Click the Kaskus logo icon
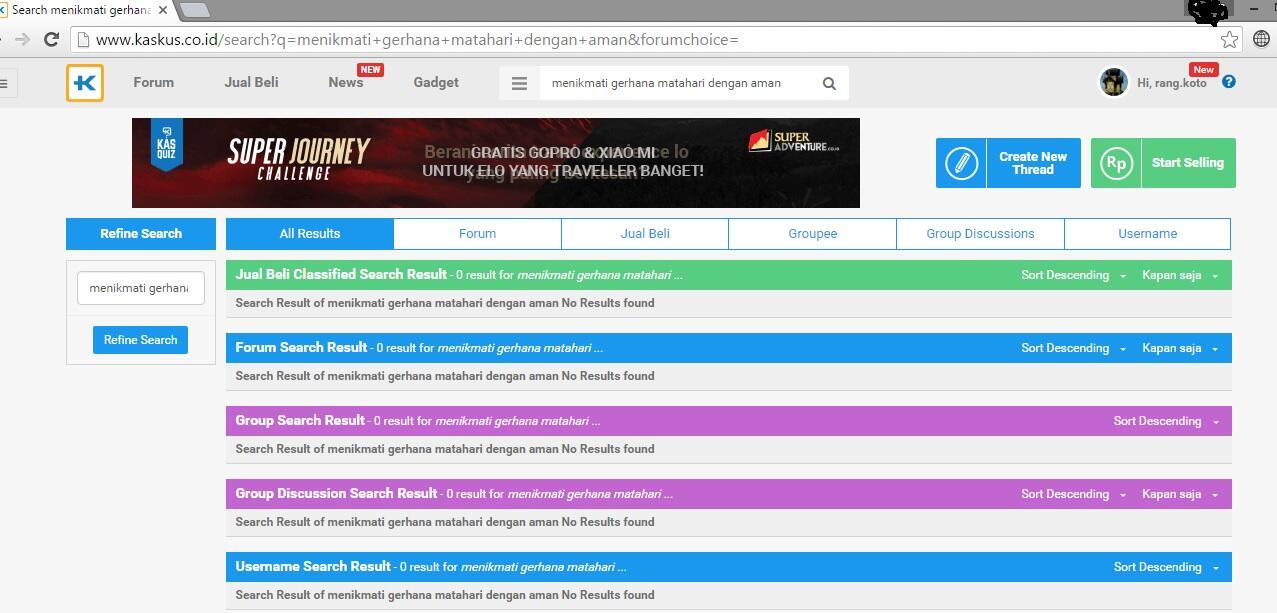1277x613 pixels. 85,83
